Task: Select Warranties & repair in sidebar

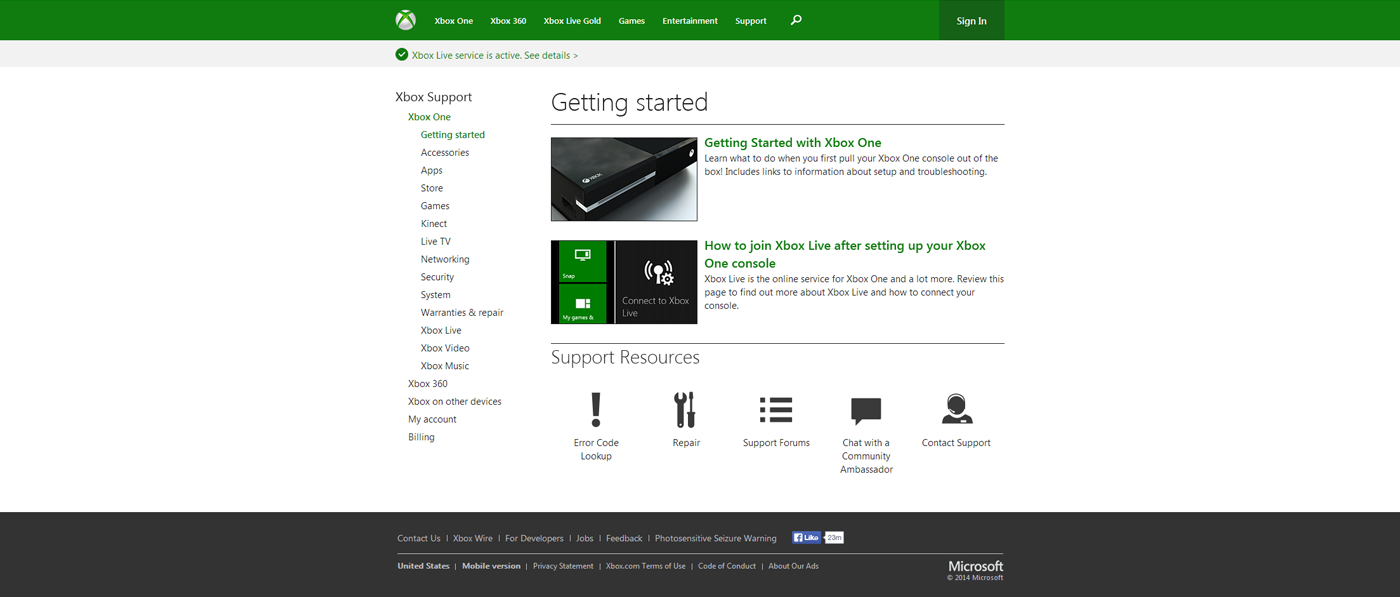Action: [462, 313]
